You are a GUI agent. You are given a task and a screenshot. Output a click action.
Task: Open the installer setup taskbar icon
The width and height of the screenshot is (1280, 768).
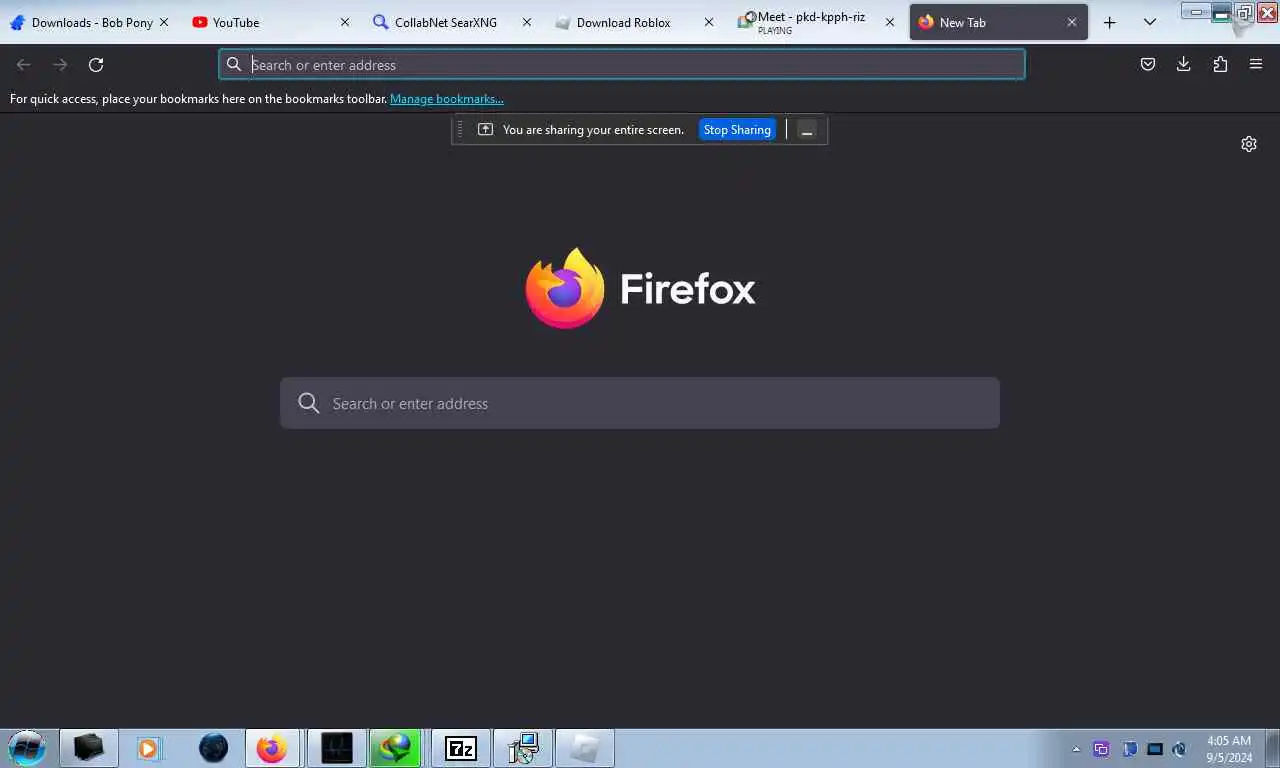pyautogui.click(x=523, y=748)
